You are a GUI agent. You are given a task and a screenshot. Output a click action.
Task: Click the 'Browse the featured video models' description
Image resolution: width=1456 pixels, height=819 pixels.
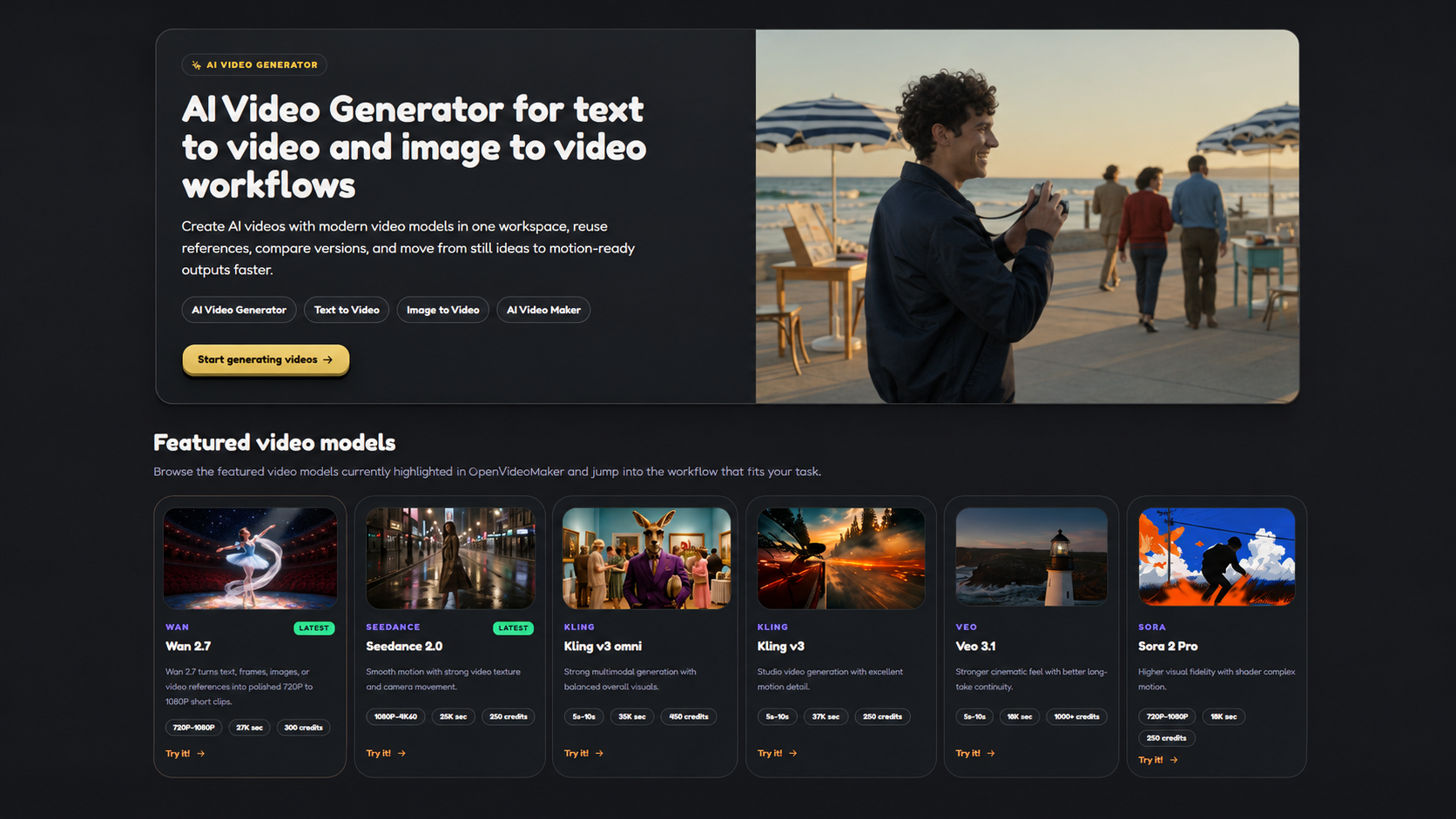(488, 472)
